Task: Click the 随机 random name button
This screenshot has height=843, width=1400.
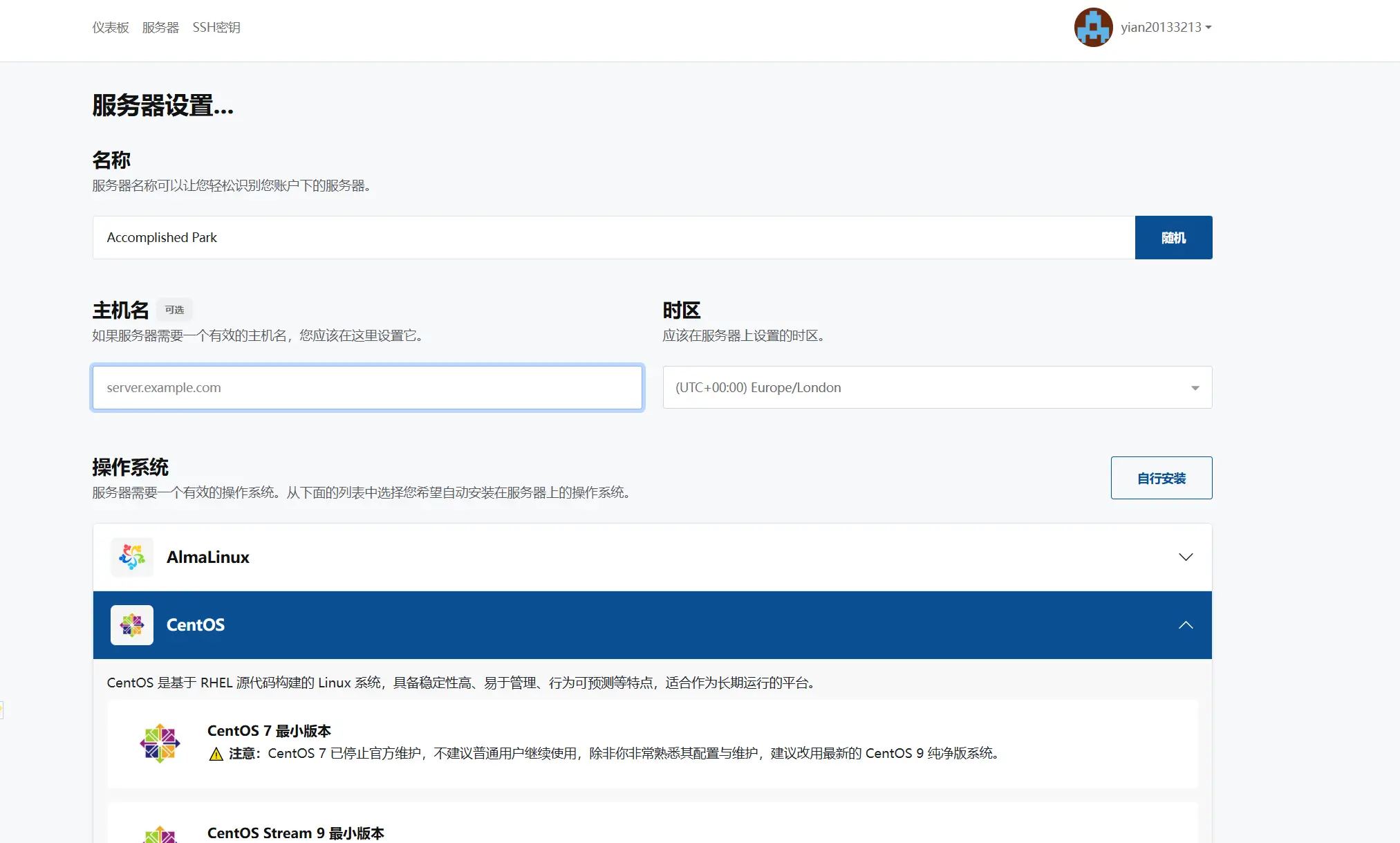Action: tap(1173, 237)
